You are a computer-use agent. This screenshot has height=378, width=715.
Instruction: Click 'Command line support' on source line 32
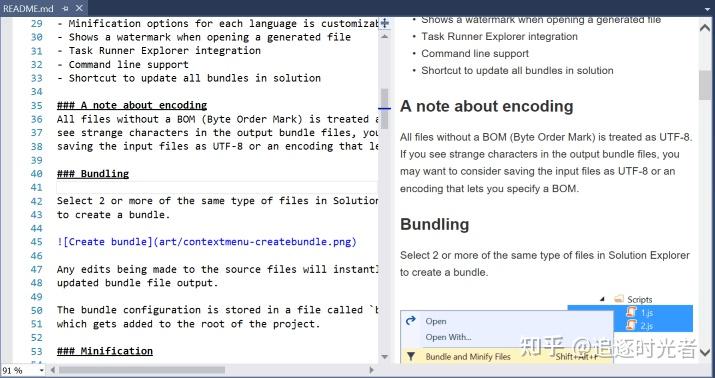[x=129, y=64]
